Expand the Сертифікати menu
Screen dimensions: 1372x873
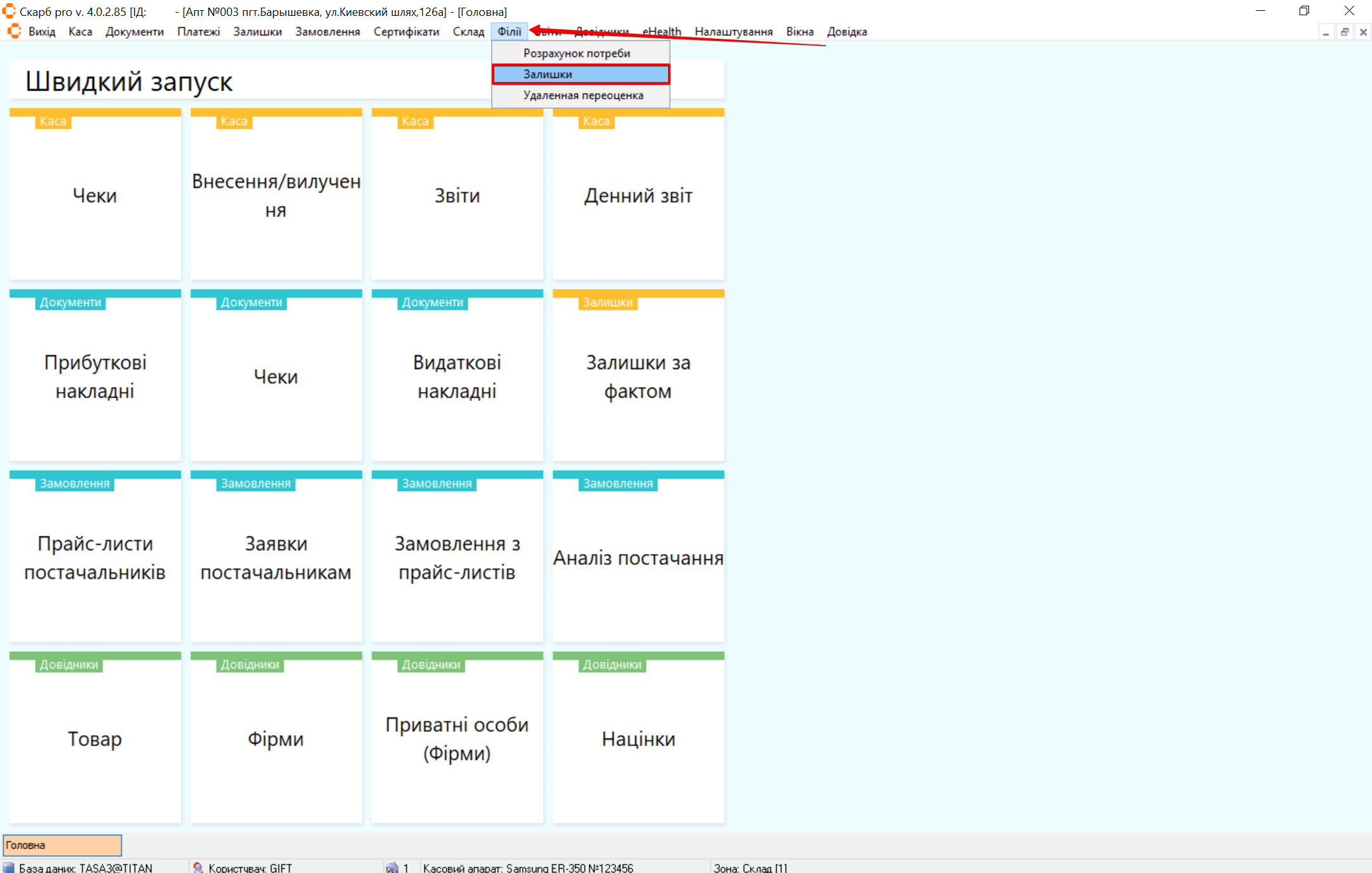point(406,32)
